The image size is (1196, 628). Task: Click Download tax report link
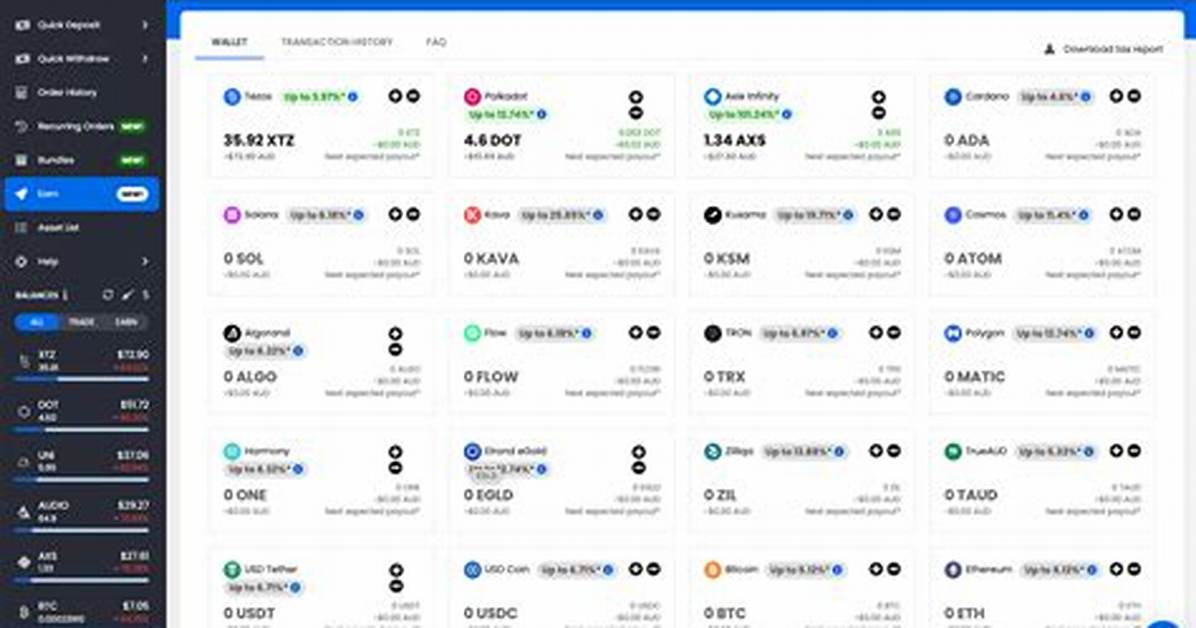(x=1104, y=49)
